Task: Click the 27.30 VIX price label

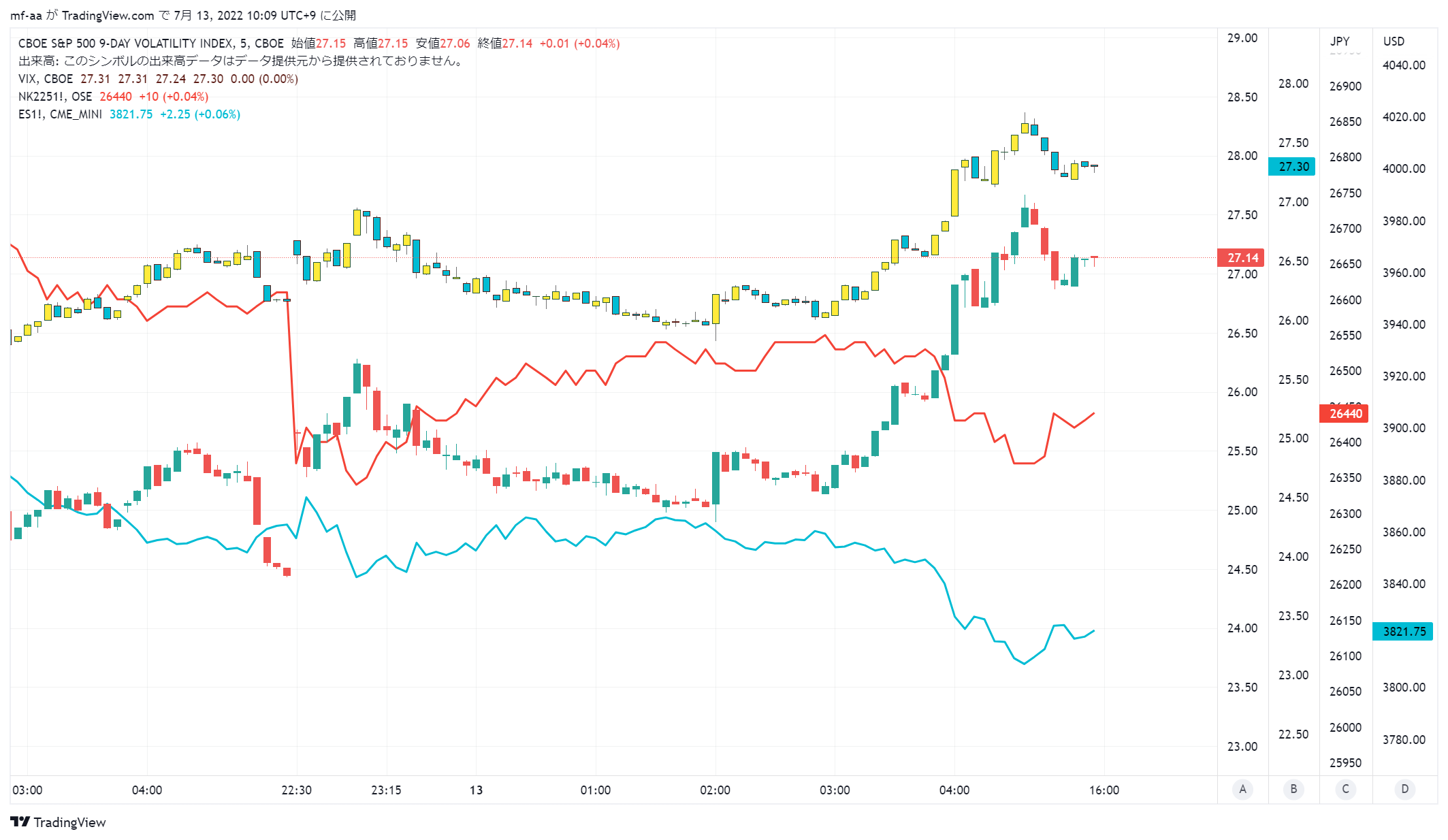Action: 1292,167
